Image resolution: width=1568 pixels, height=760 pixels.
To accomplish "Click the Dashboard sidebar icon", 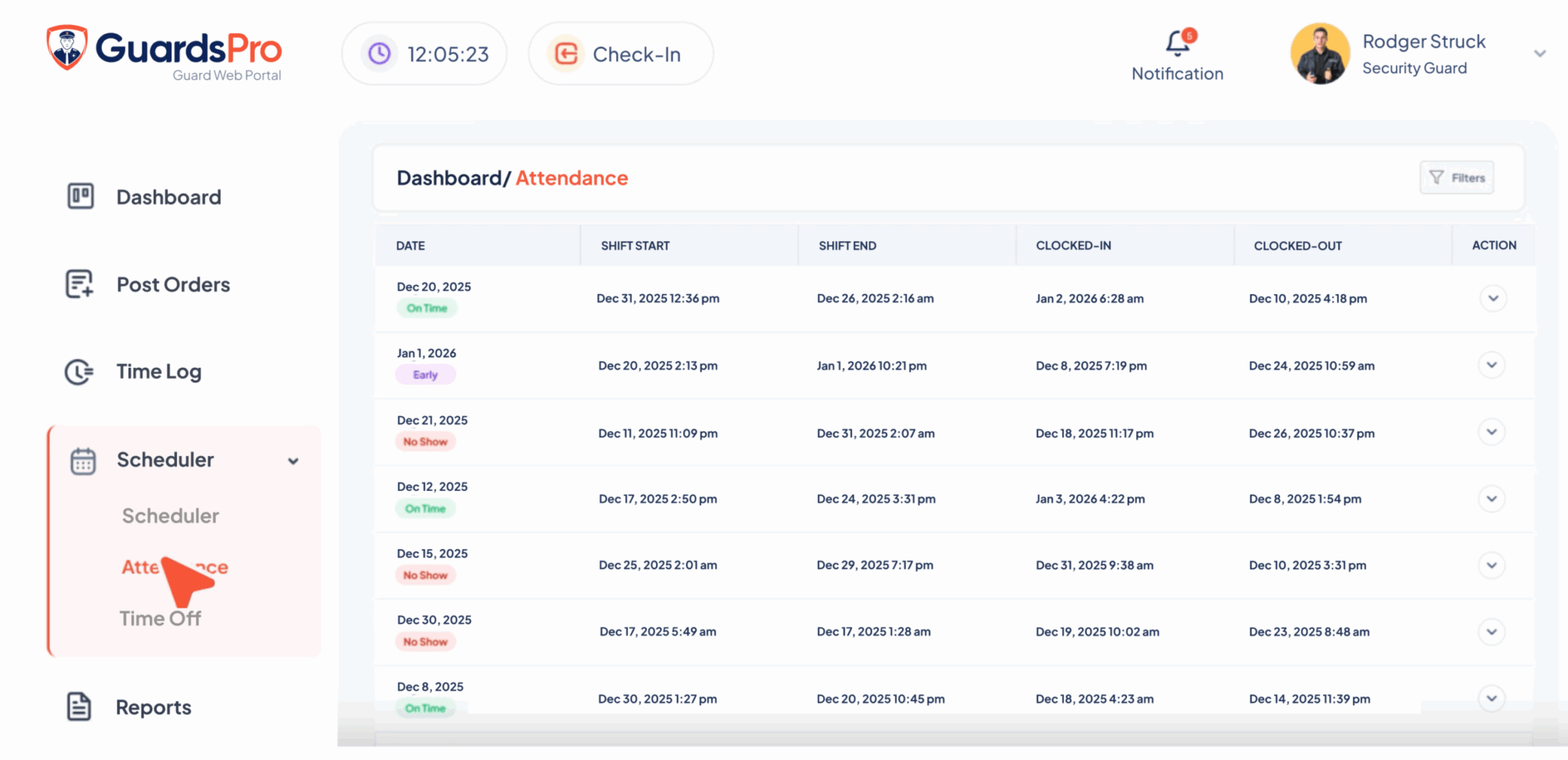I will point(80,196).
